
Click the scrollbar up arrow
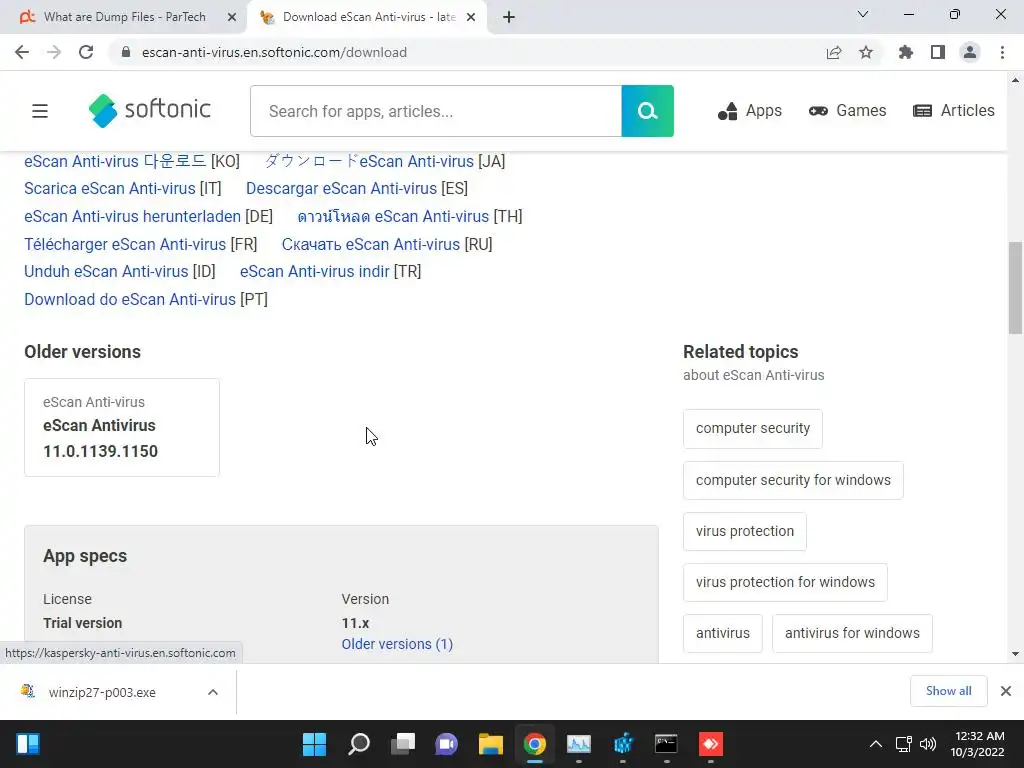[1015, 80]
